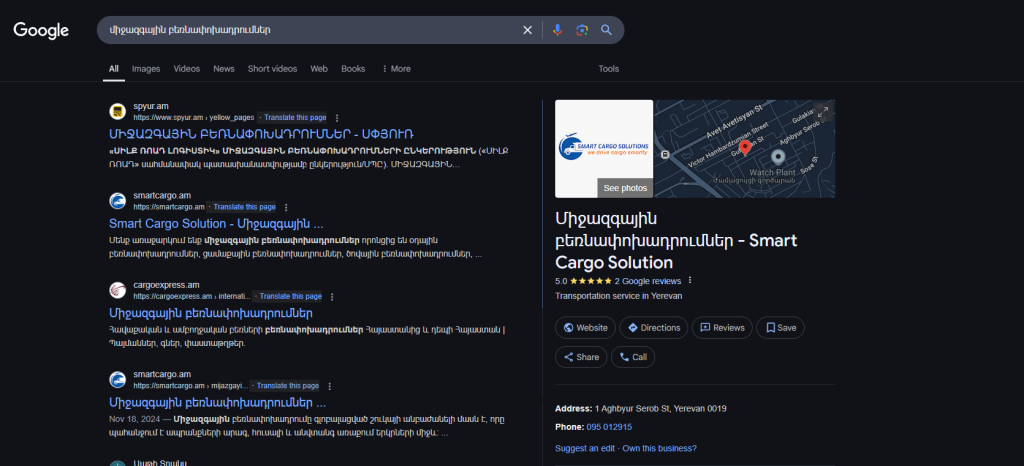
Task: Click See photos on business thumbnail
Action: coord(625,188)
